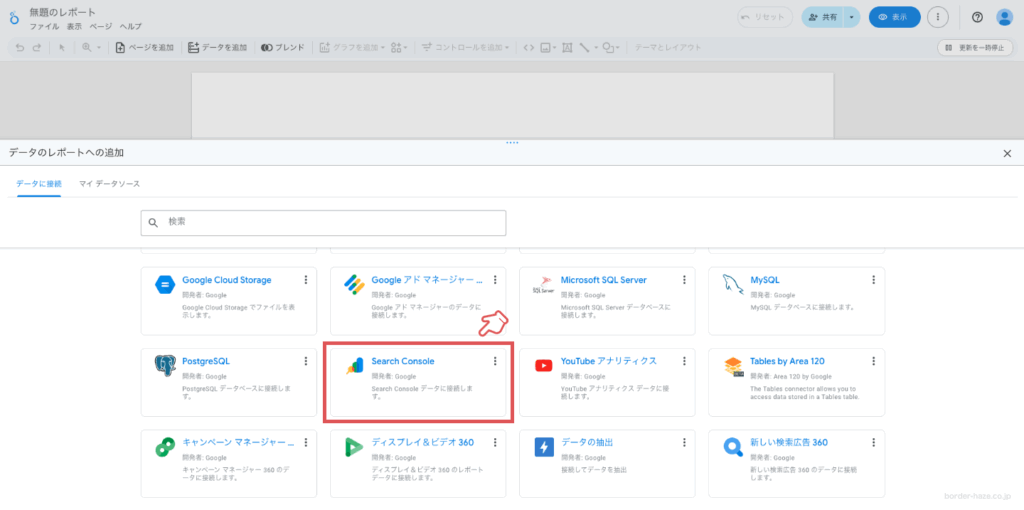Open options menu for MySQL card
Viewport: 1024px width, 510px height.
pos(874,280)
